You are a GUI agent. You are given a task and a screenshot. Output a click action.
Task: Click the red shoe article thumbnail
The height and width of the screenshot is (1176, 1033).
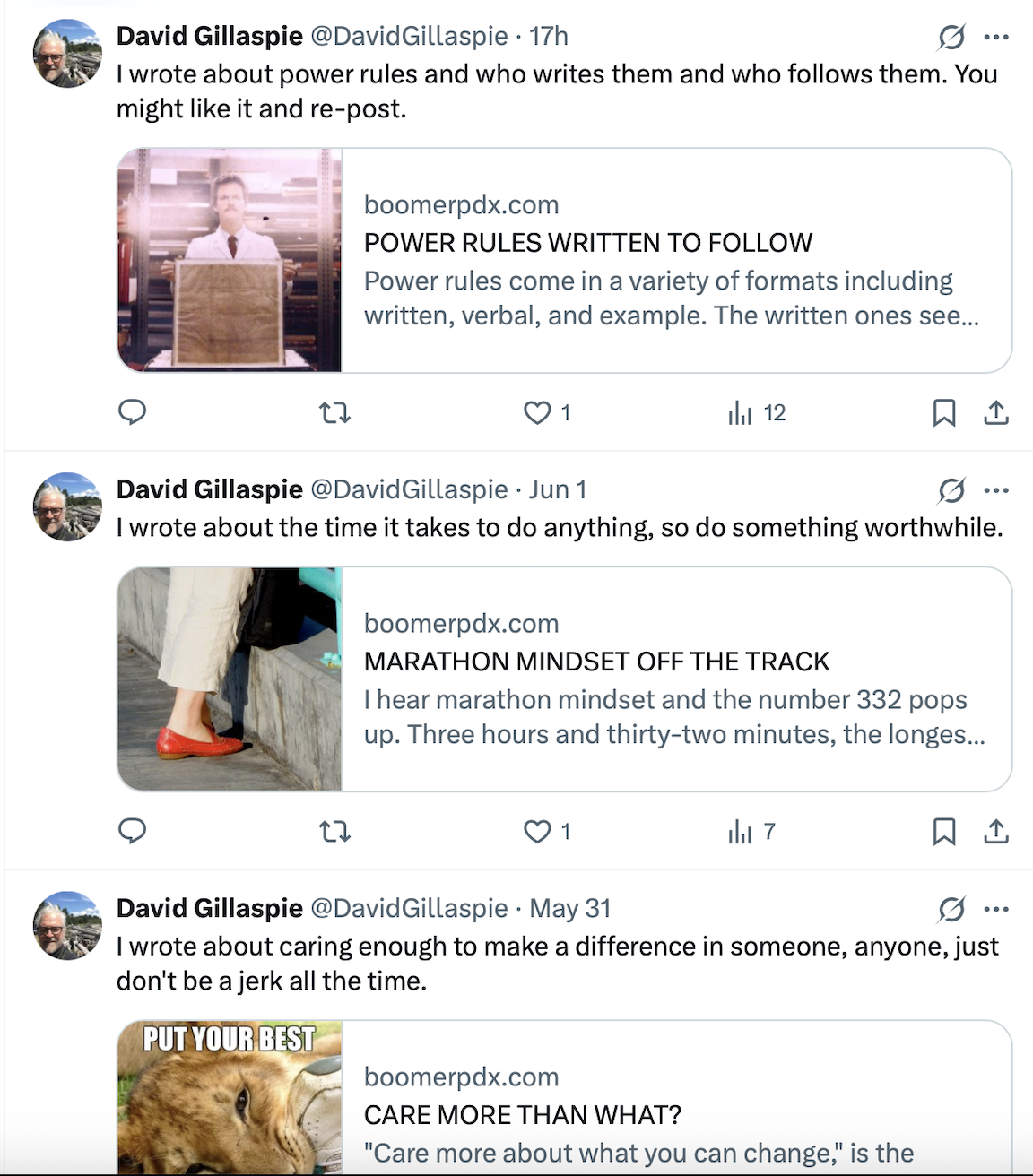(x=230, y=679)
